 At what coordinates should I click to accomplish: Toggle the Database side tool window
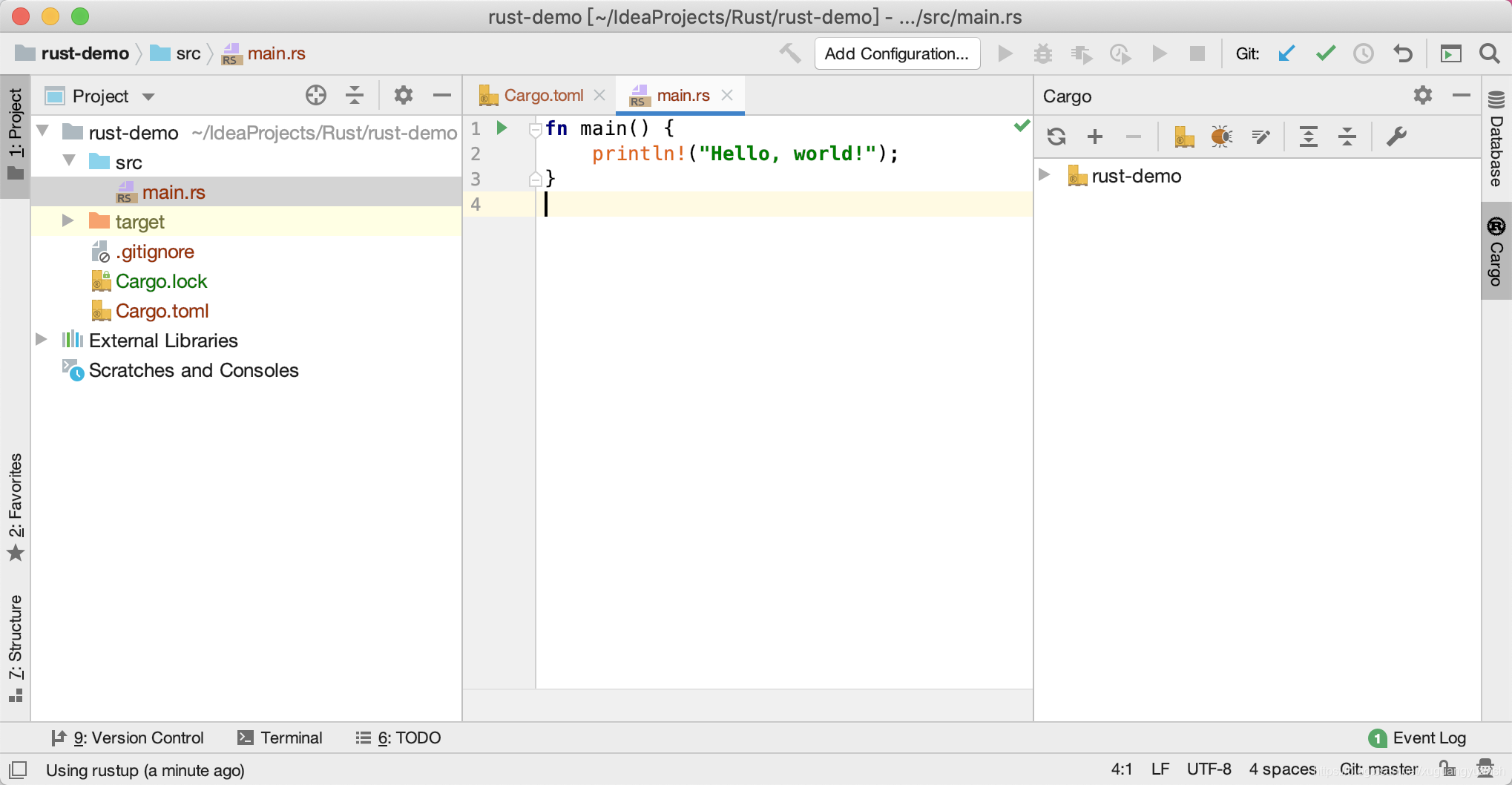(x=1496, y=139)
